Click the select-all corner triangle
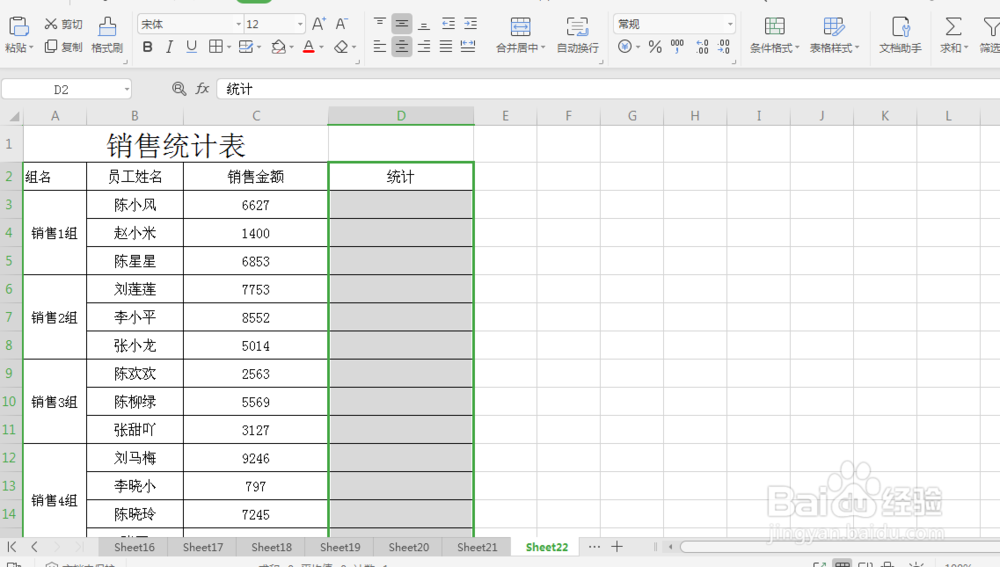 pos(13,116)
